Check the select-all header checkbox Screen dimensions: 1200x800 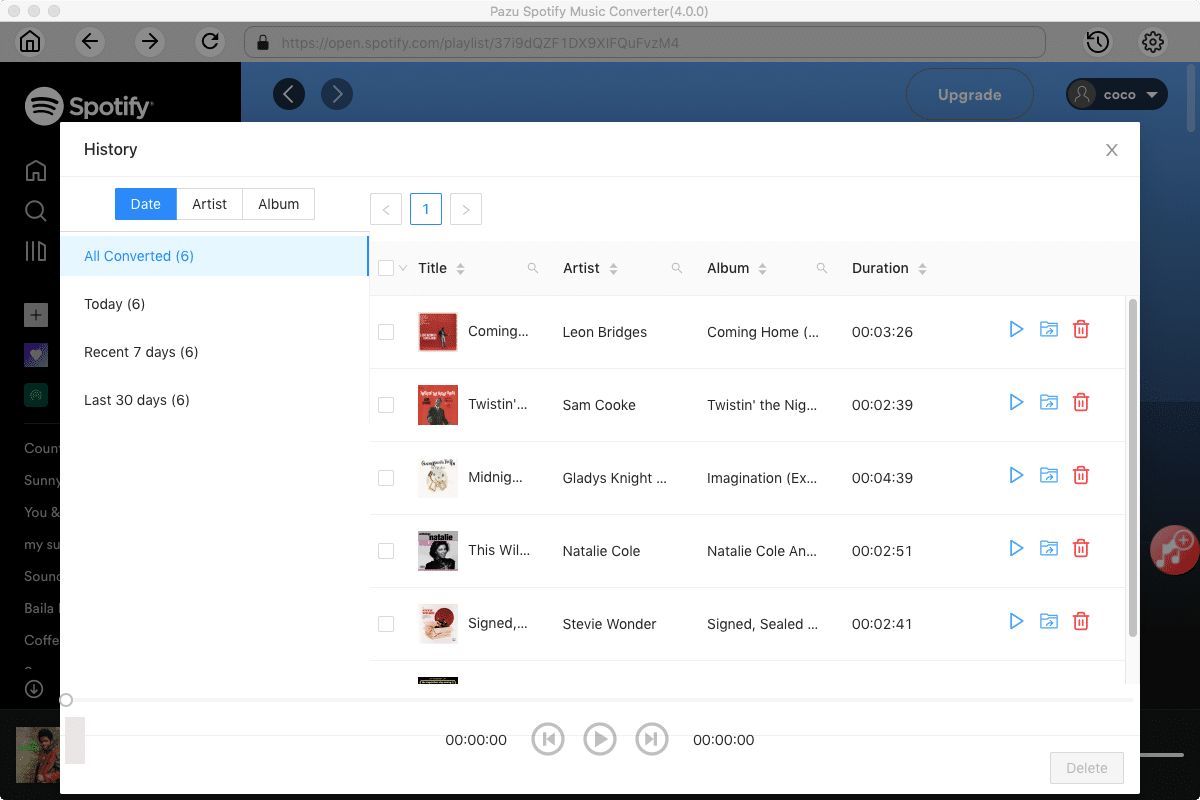[386, 268]
